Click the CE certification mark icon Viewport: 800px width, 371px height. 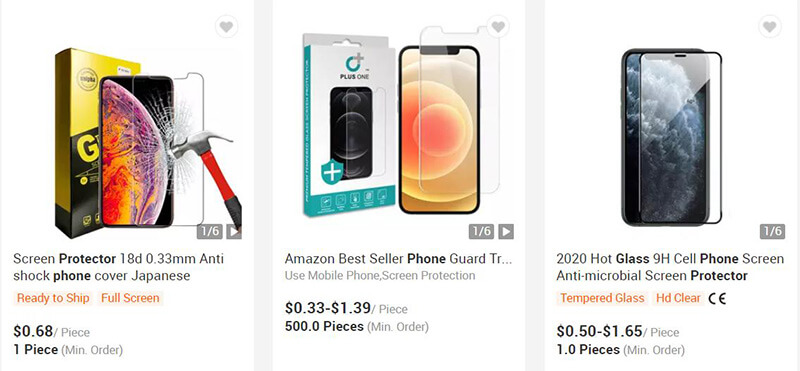pyautogui.click(x=717, y=298)
